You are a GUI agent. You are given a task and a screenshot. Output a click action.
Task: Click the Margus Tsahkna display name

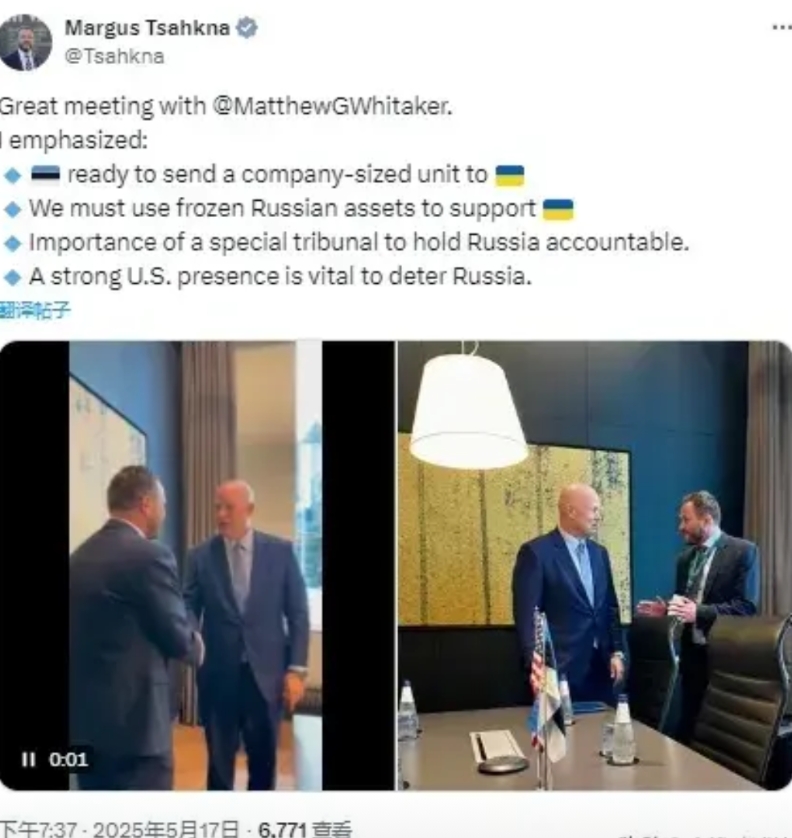(147, 27)
